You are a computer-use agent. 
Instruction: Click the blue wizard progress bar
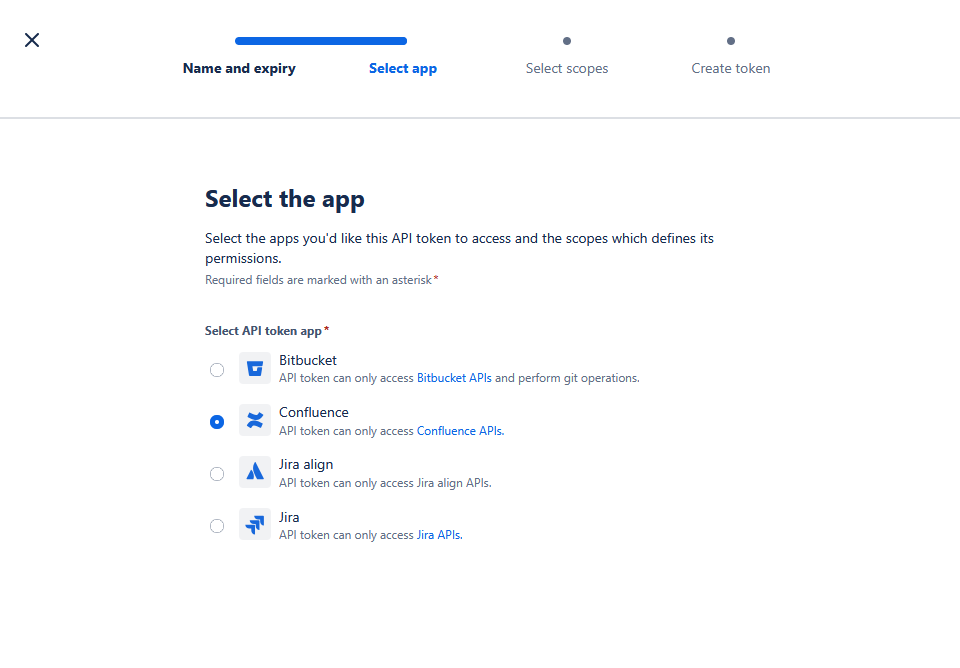(x=321, y=41)
